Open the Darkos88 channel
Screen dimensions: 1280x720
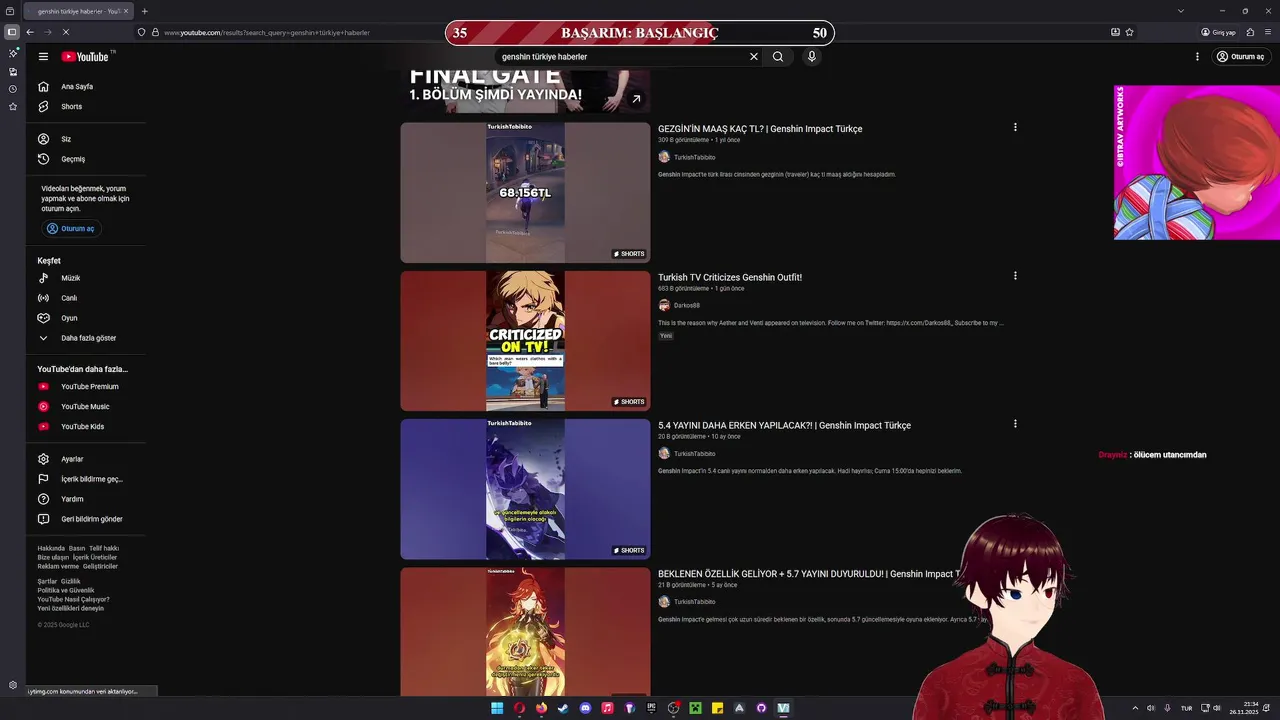(x=686, y=306)
